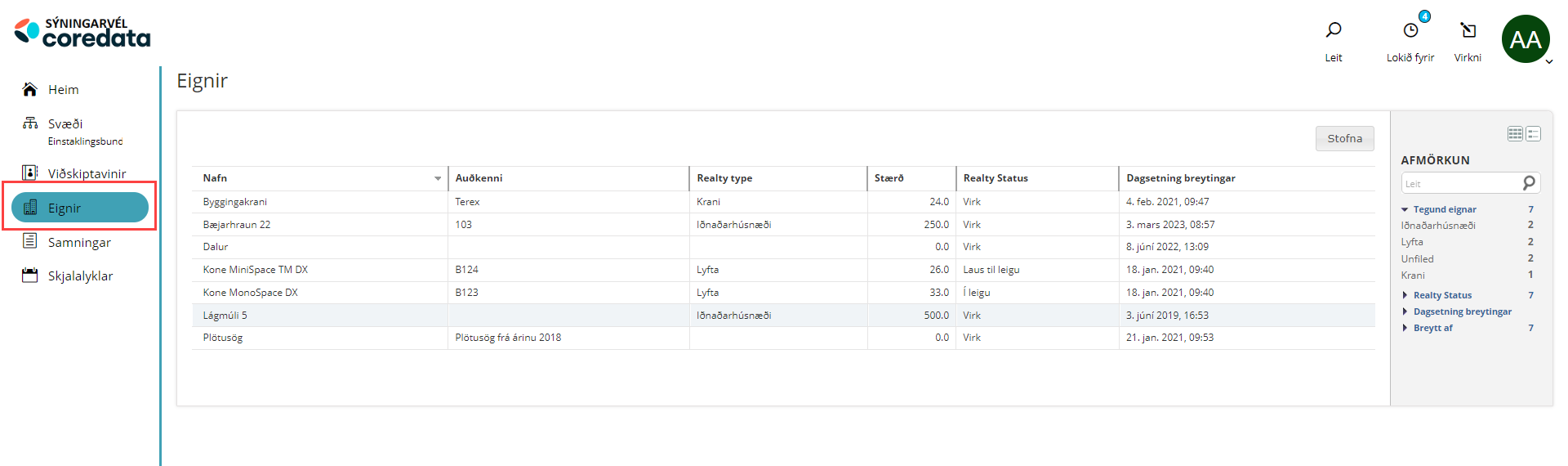Expand the Realty Status filter
This screenshot has width=1568, height=466.
point(1405,296)
